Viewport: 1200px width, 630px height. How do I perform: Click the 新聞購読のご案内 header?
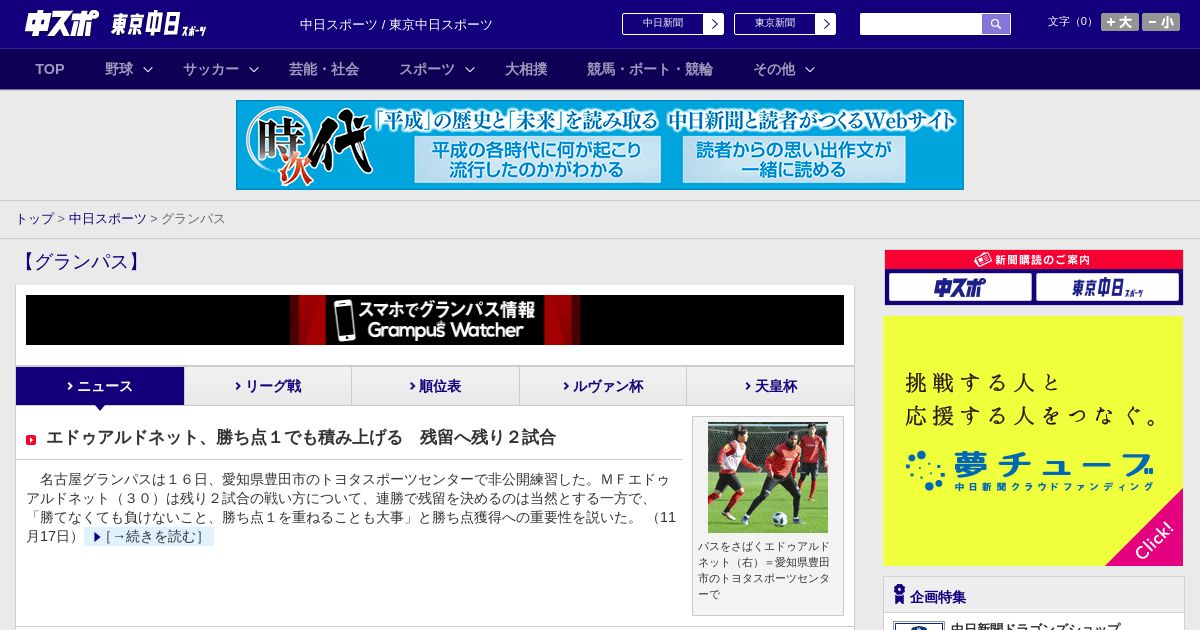point(1034,259)
